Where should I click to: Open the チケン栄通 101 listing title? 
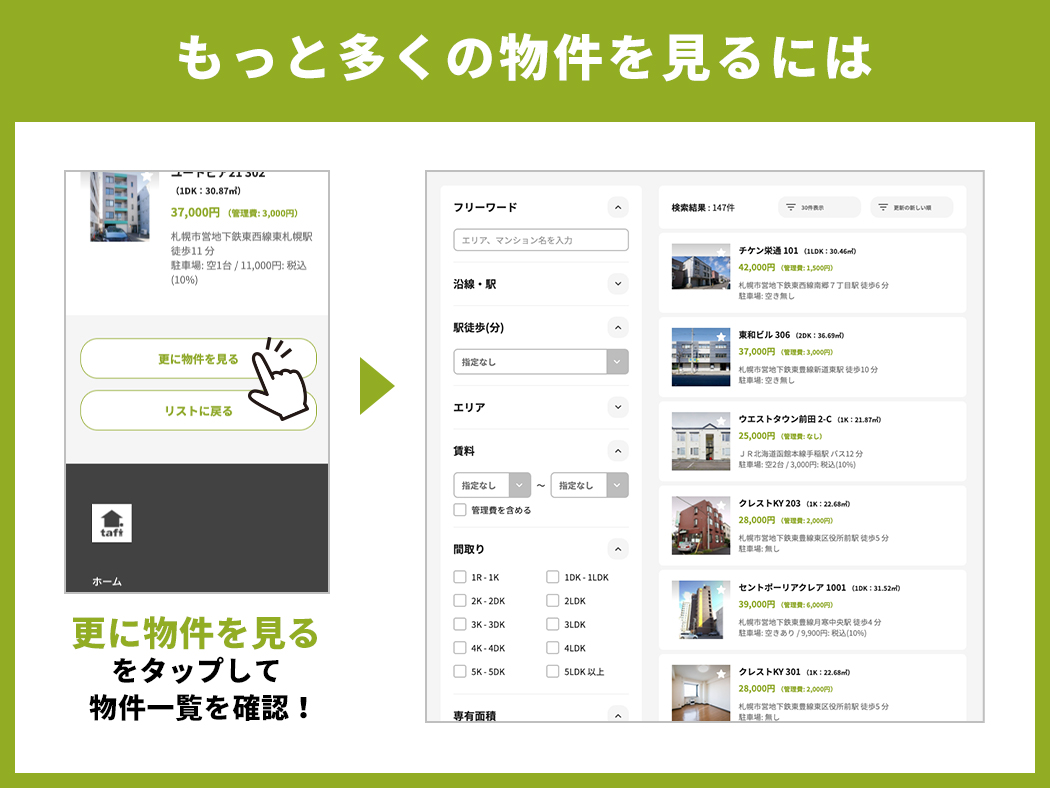(768, 250)
